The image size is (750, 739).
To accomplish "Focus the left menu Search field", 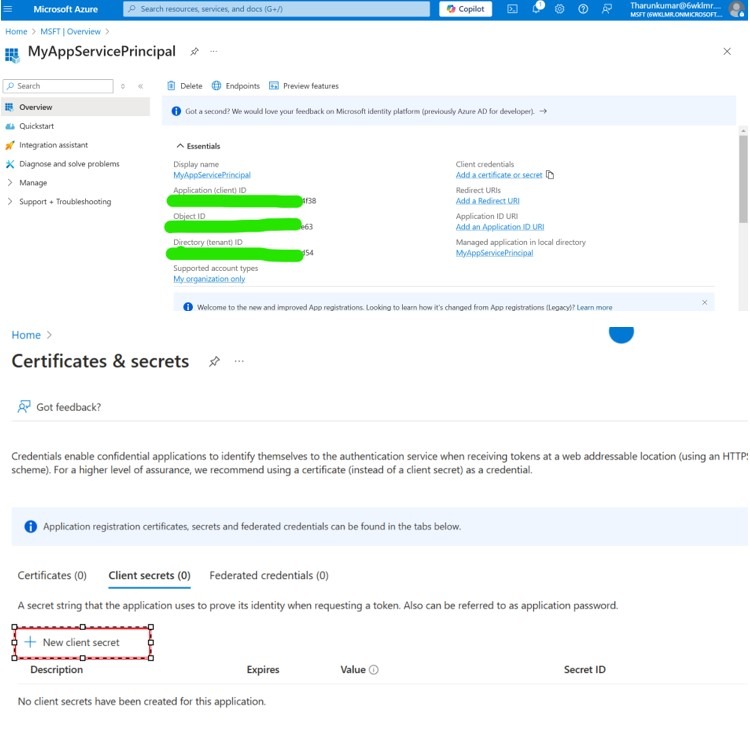I will pyautogui.click(x=58, y=86).
